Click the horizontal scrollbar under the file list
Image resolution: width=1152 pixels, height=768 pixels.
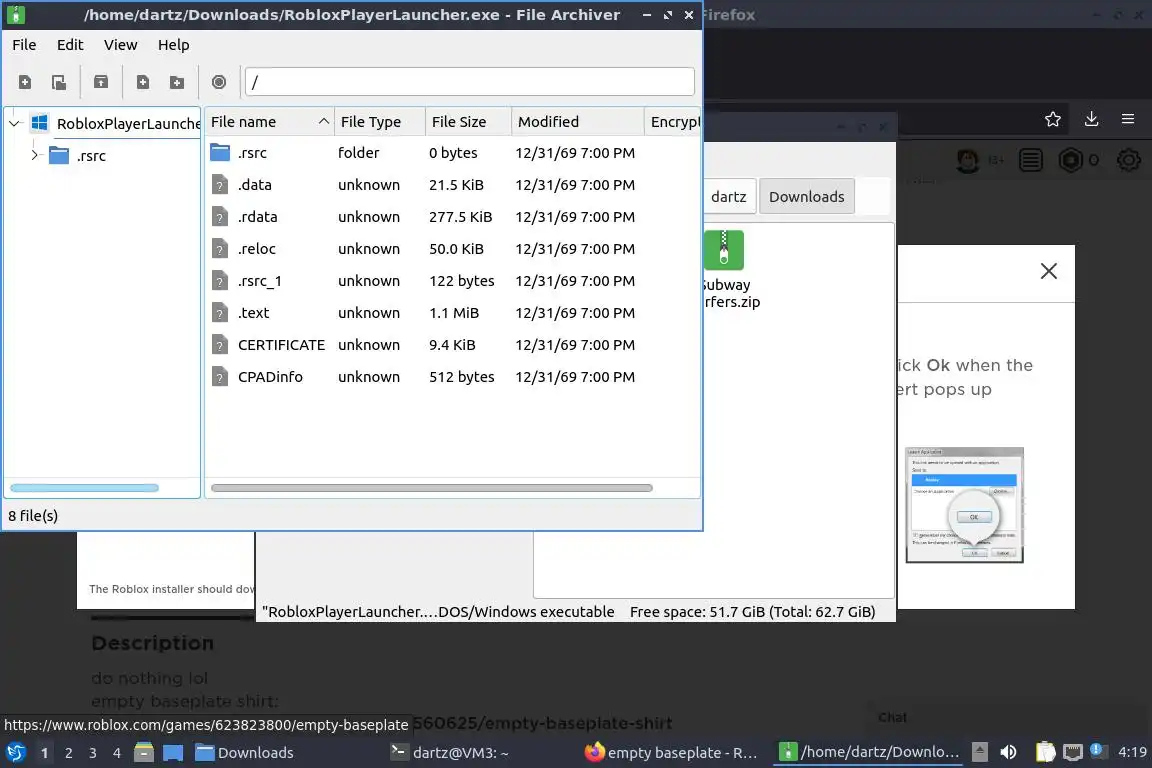click(431, 488)
